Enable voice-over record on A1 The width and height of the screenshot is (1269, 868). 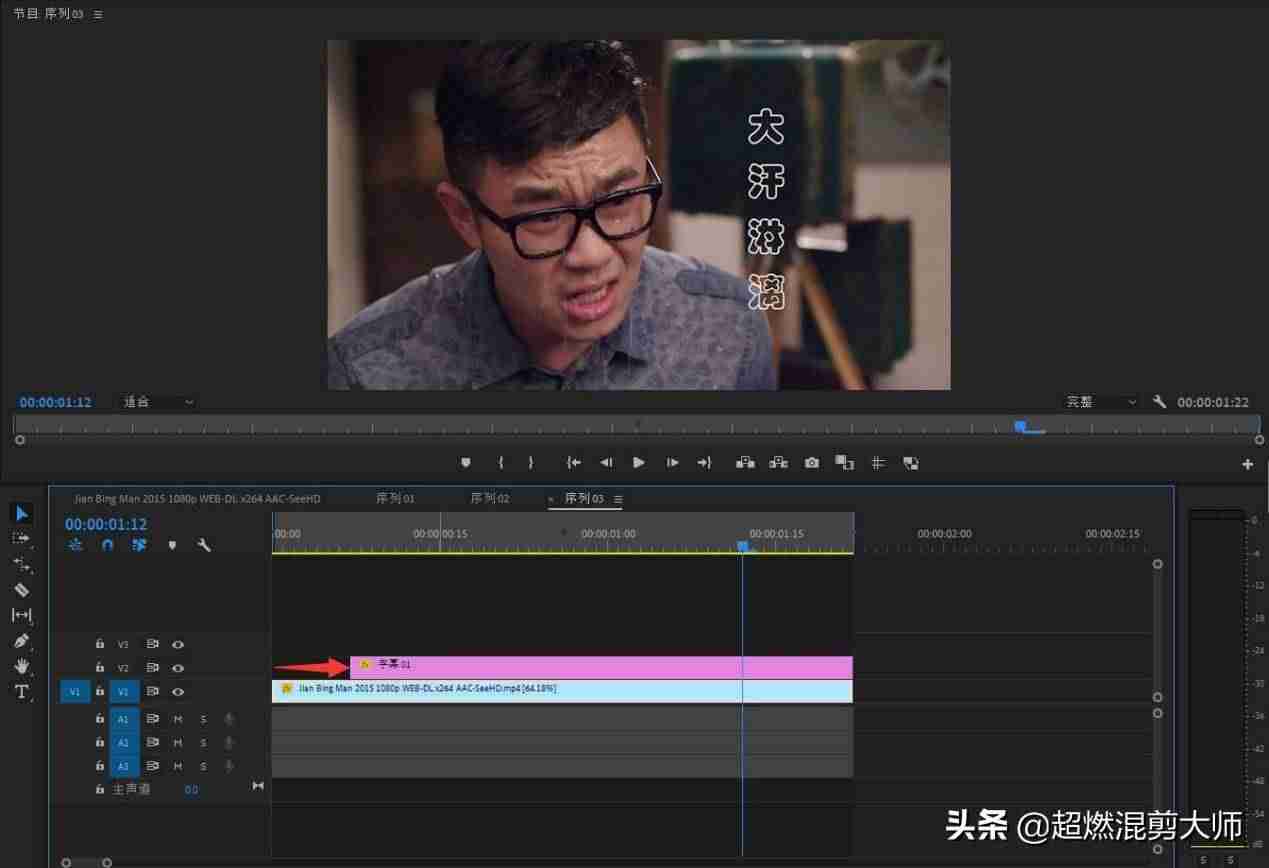tap(229, 719)
